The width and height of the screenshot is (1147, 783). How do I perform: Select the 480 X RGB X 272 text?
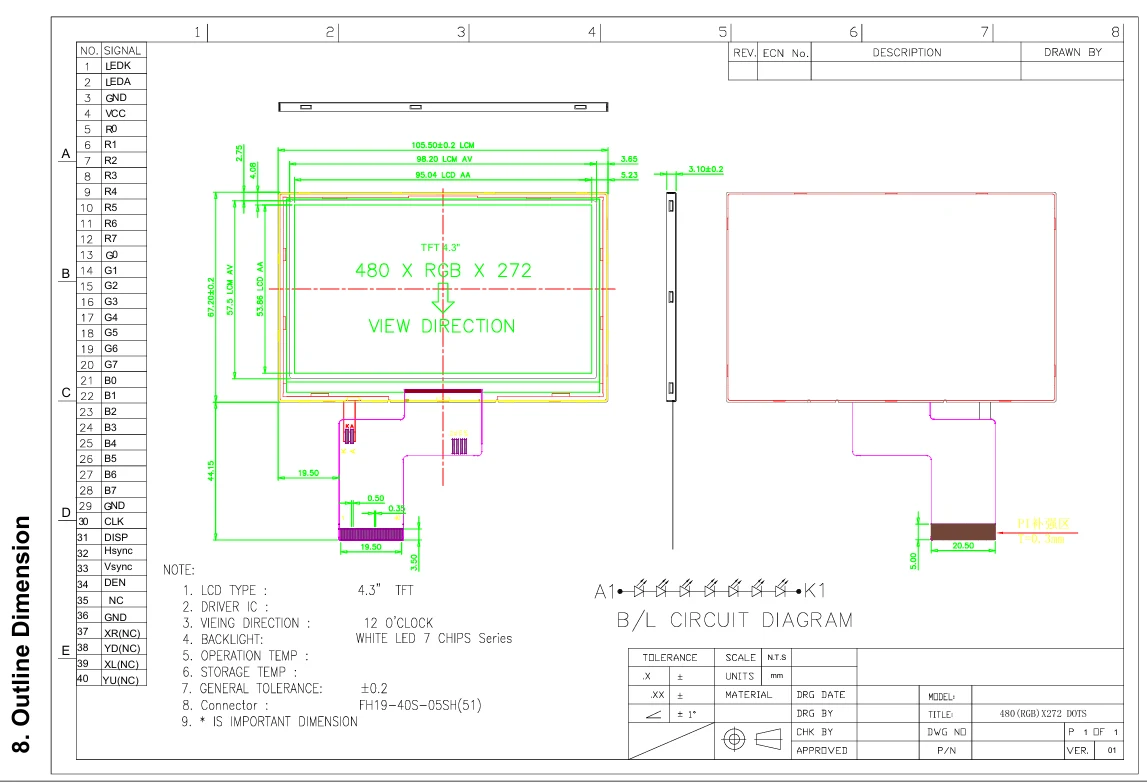(443, 270)
